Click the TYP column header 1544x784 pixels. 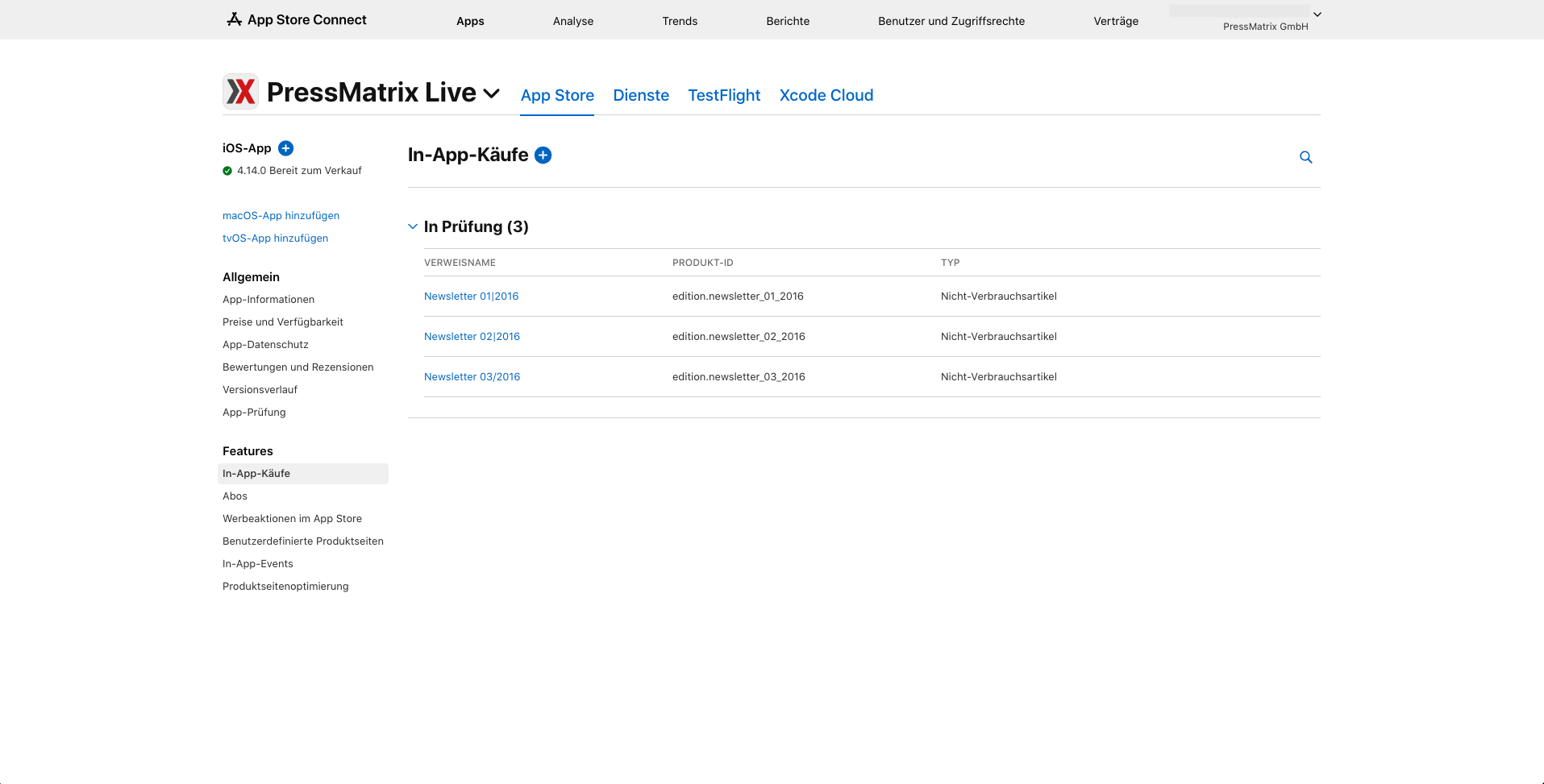(x=950, y=263)
